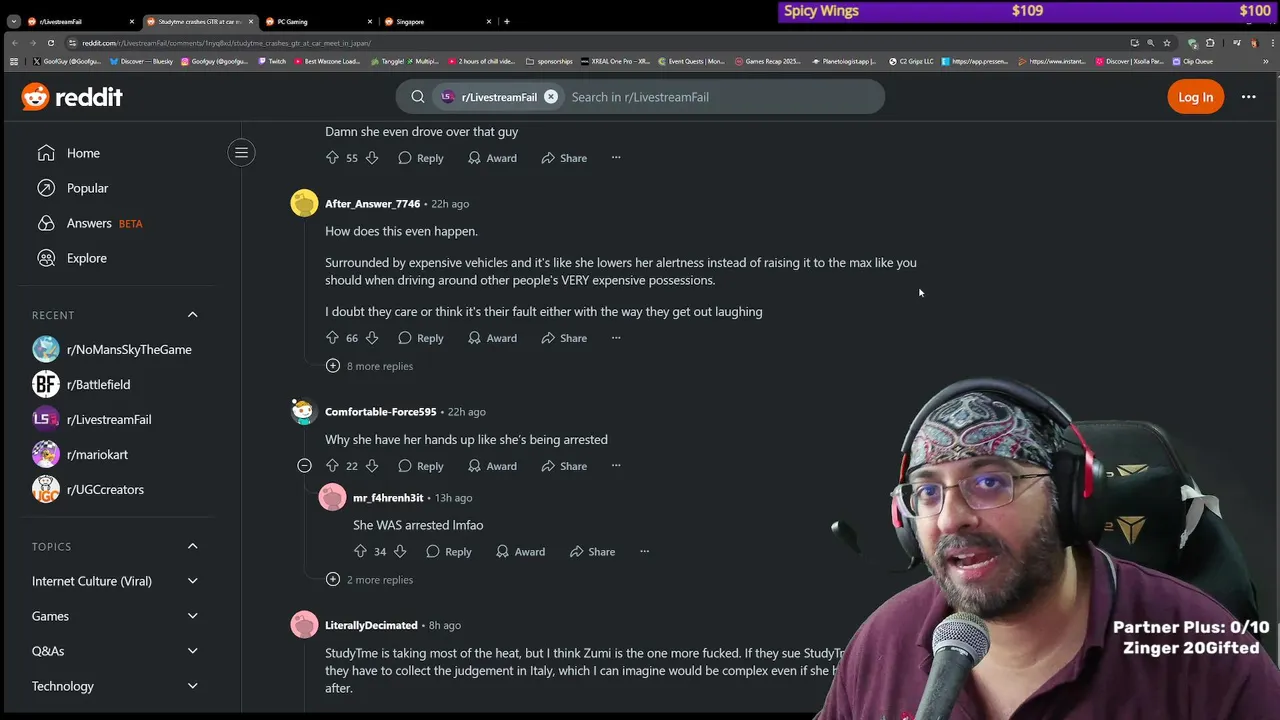Collapse Comfortable-Force595's comment thread
Image resolution: width=1280 pixels, height=720 pixels.
pyautogui.click(x=304, y=466)
